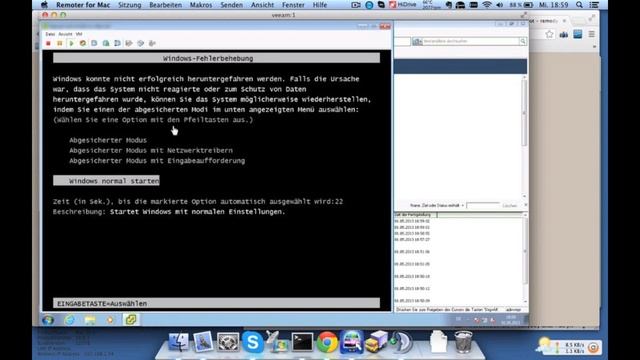Image resolution: width=640 pixels, height=360 pixels.
Task: Open Windows Explorer folder in remote taskbar
Action: tap(90, 320)
